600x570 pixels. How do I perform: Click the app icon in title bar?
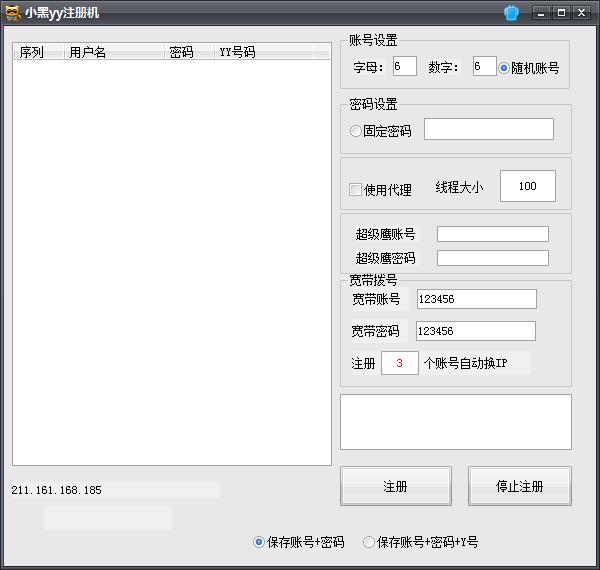click(12, 13)
